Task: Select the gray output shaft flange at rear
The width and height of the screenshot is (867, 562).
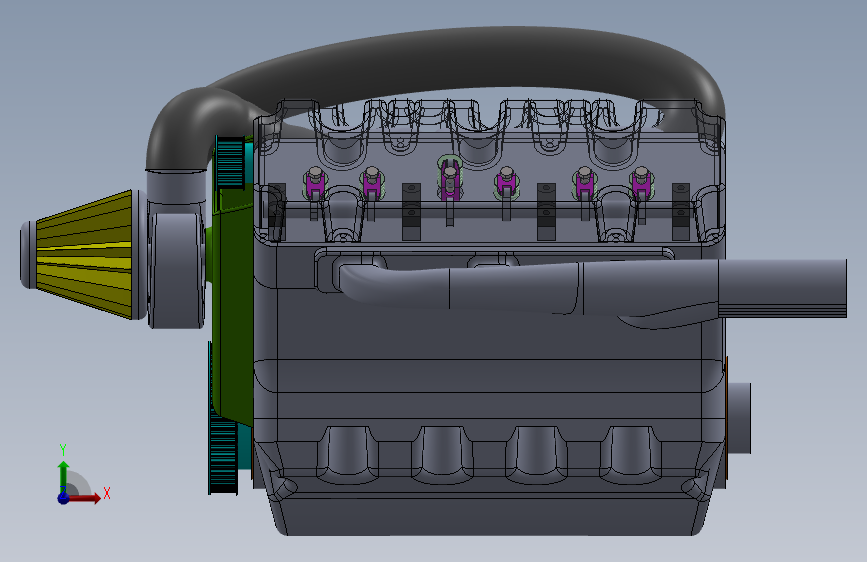Action: pos(738,418)
